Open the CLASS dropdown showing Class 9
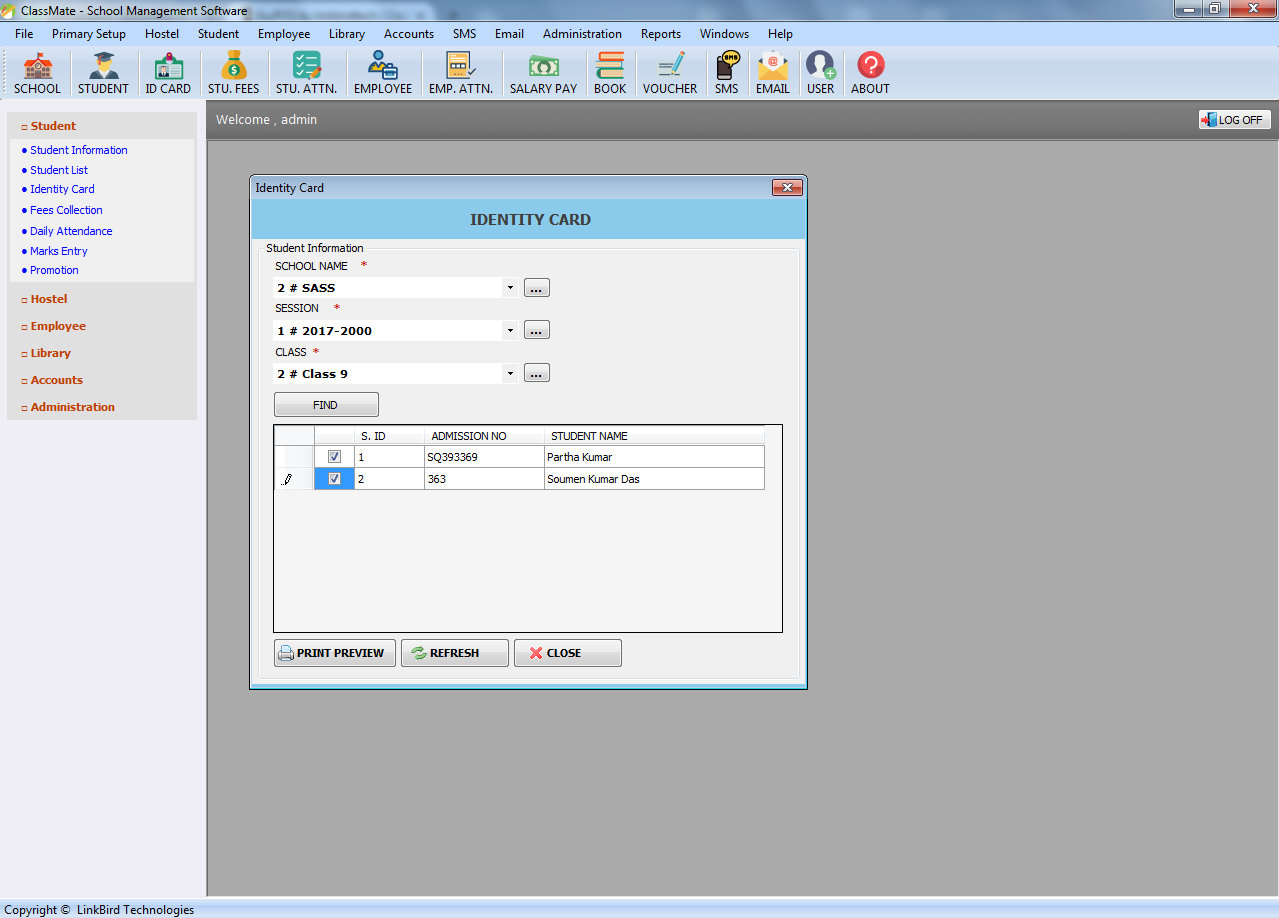 tap(510, 372)
